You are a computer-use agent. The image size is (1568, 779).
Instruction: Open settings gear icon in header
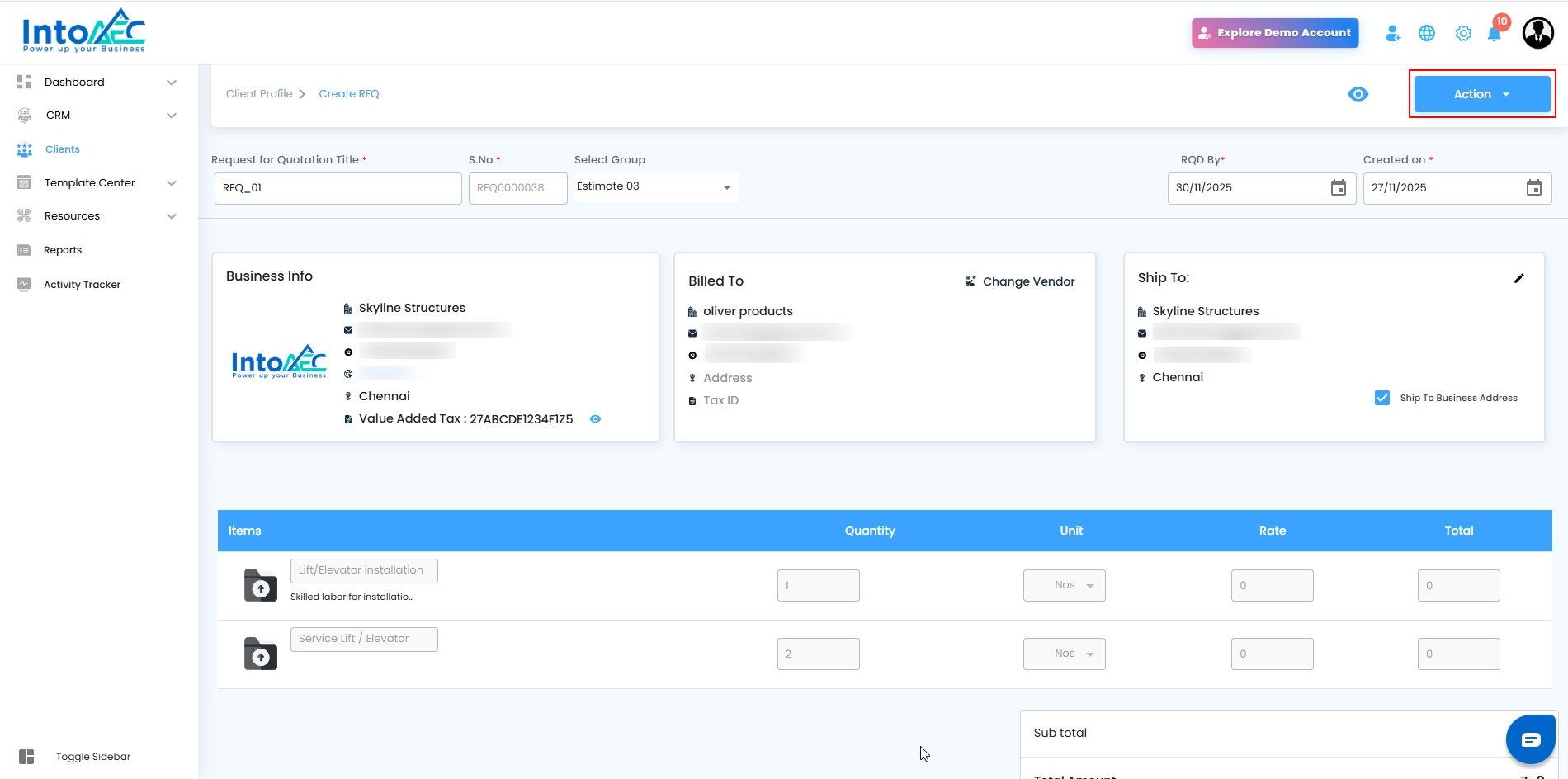point(1463,34)
